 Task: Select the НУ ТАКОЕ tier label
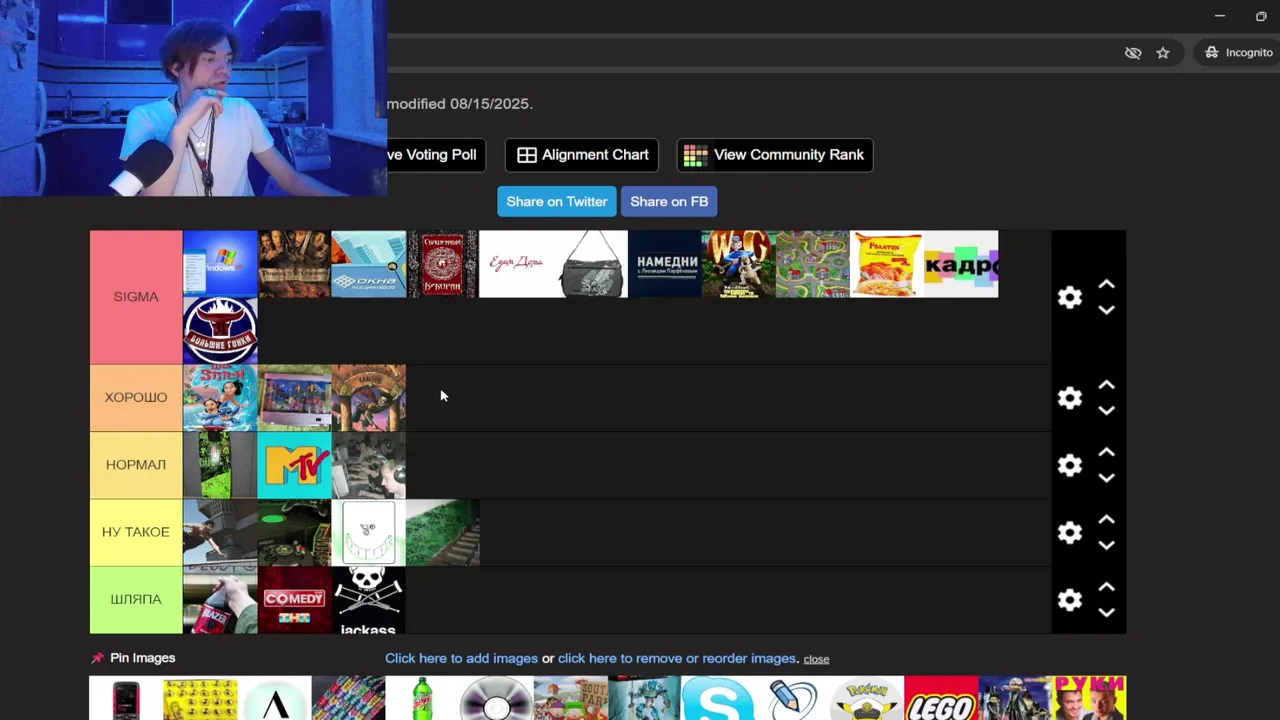coord(136,532)
